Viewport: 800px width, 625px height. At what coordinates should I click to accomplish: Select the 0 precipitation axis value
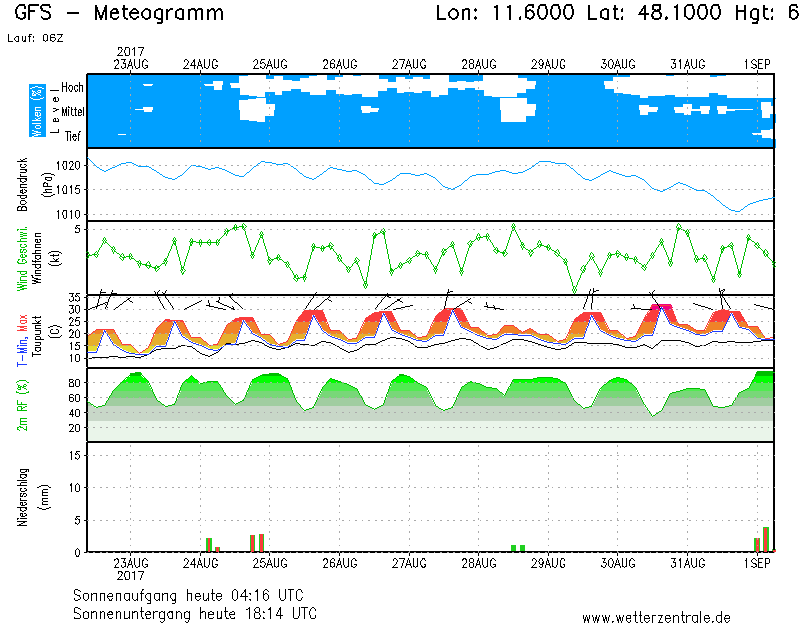point(78,553)
